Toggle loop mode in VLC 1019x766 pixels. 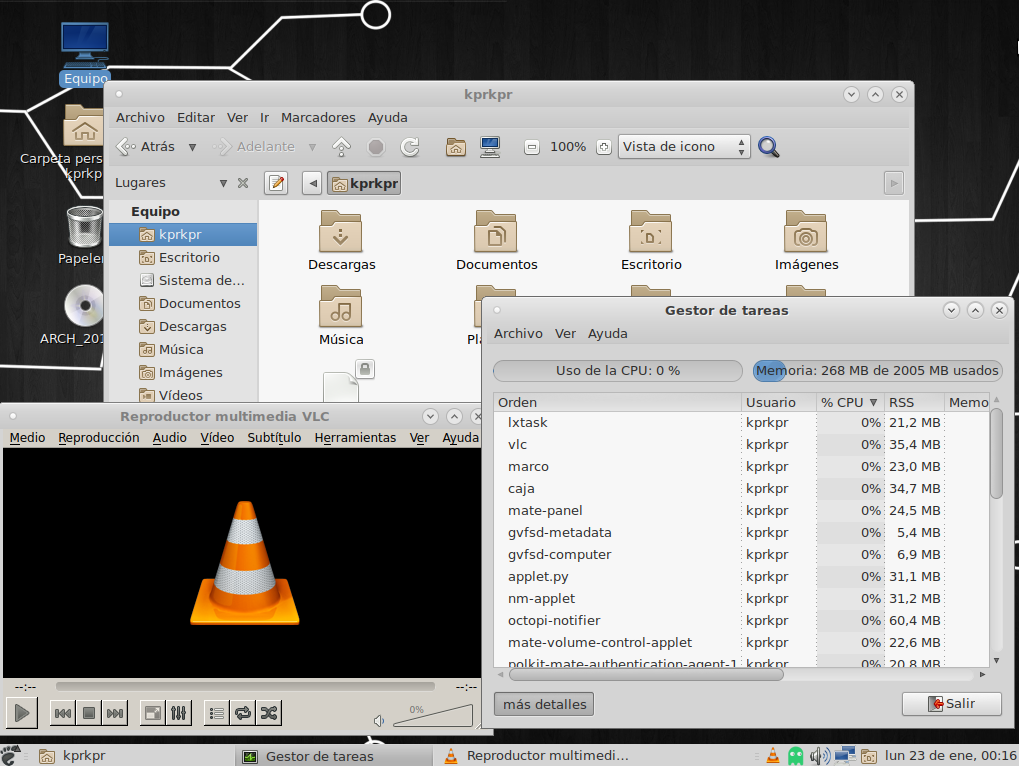tap(242, 713)
